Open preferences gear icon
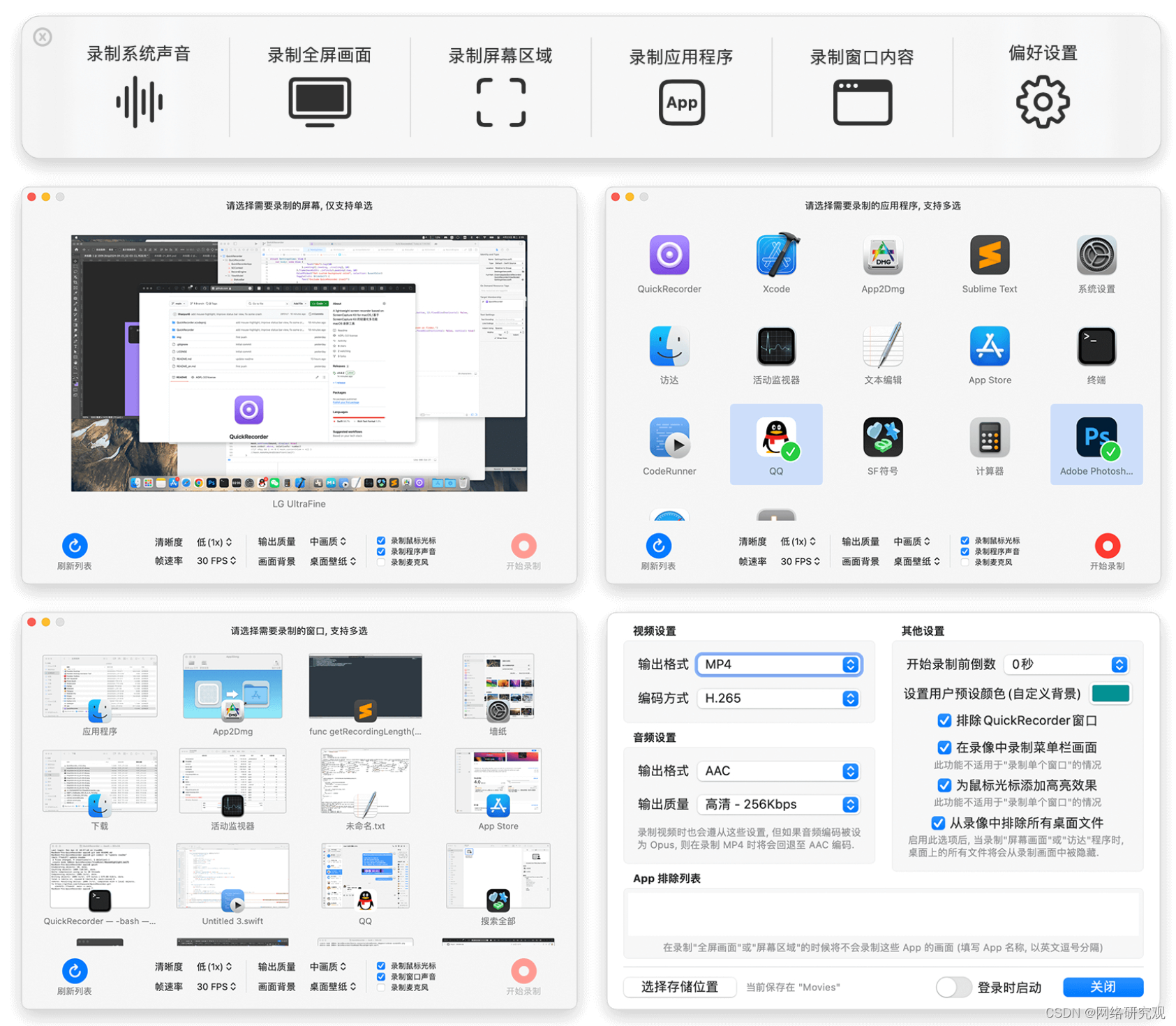Image resolution: width=1176 pixels, height=1026 pixels. click(x=1043, y=103)
